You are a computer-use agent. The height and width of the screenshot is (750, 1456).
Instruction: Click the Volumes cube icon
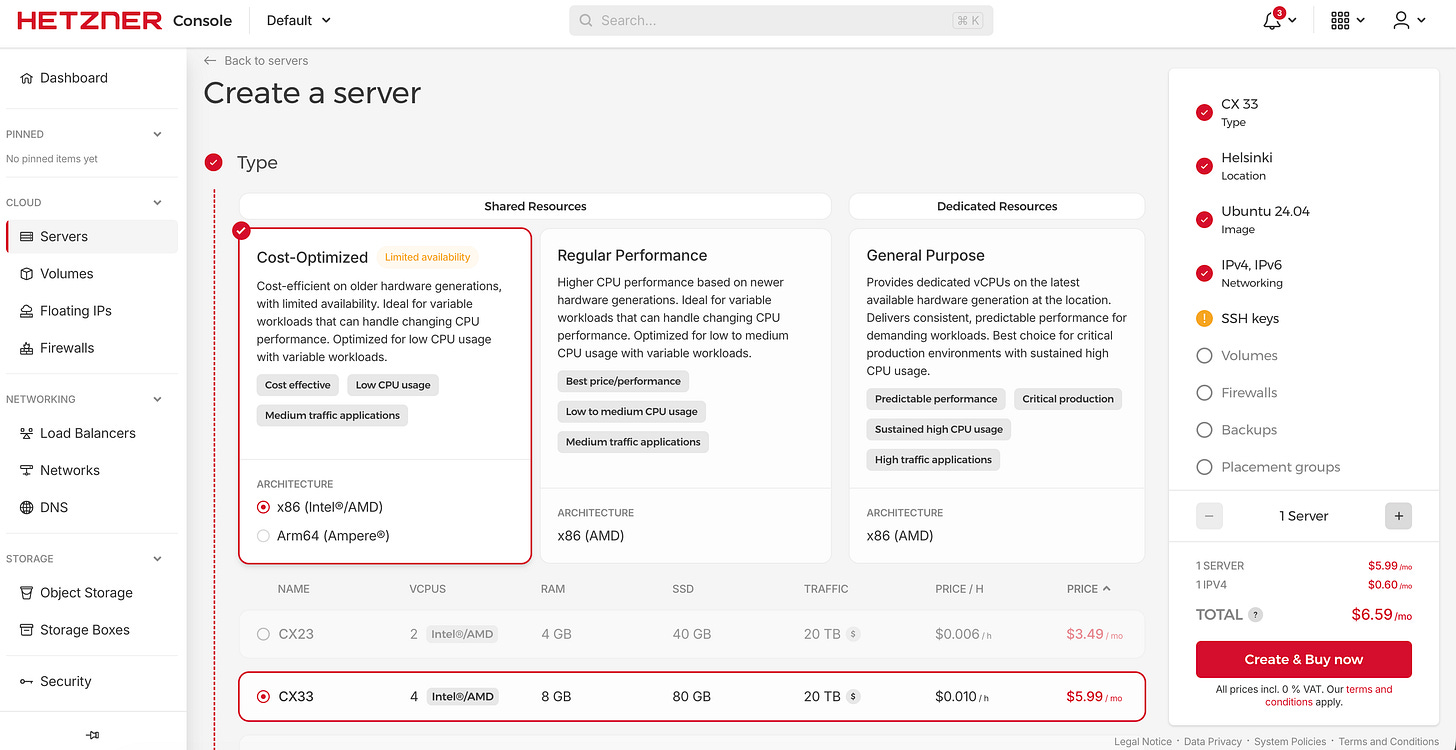coord(27,274)
